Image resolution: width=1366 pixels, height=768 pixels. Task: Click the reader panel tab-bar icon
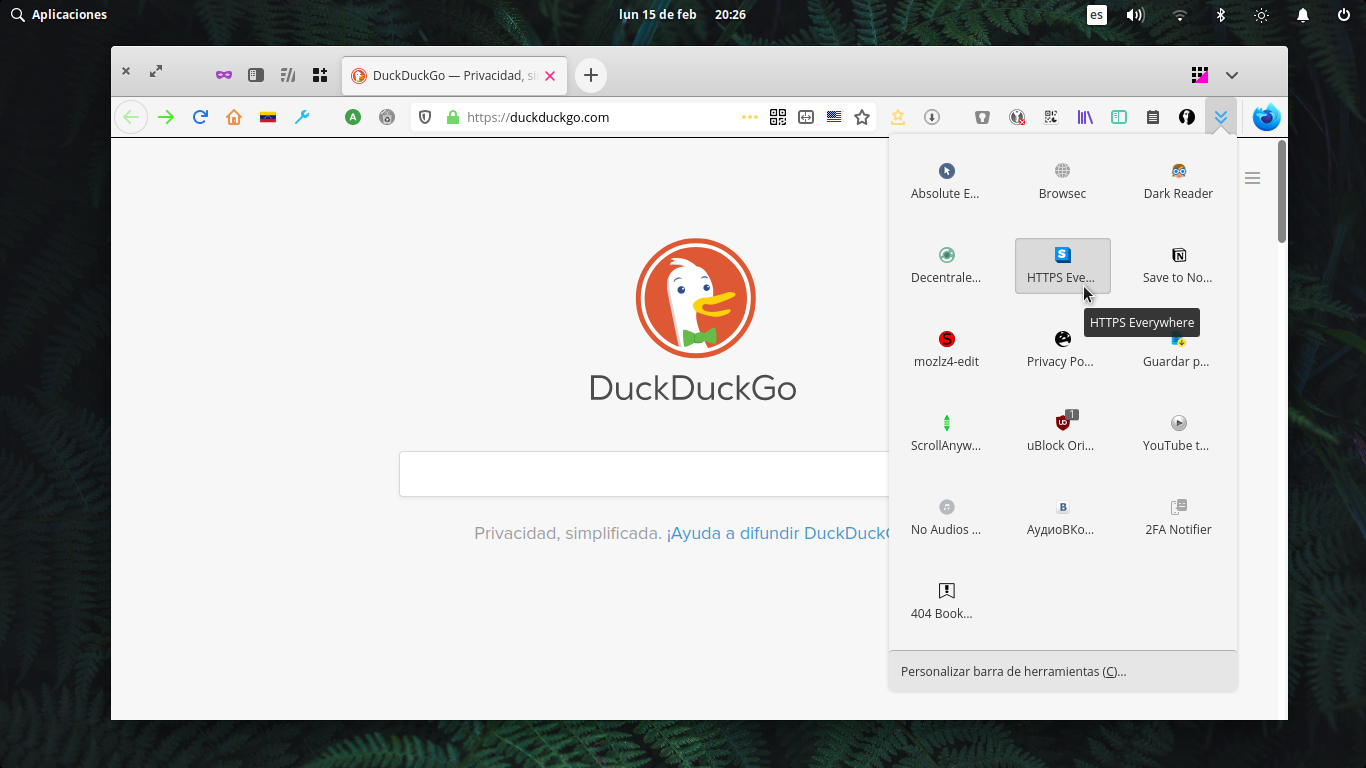256,75
